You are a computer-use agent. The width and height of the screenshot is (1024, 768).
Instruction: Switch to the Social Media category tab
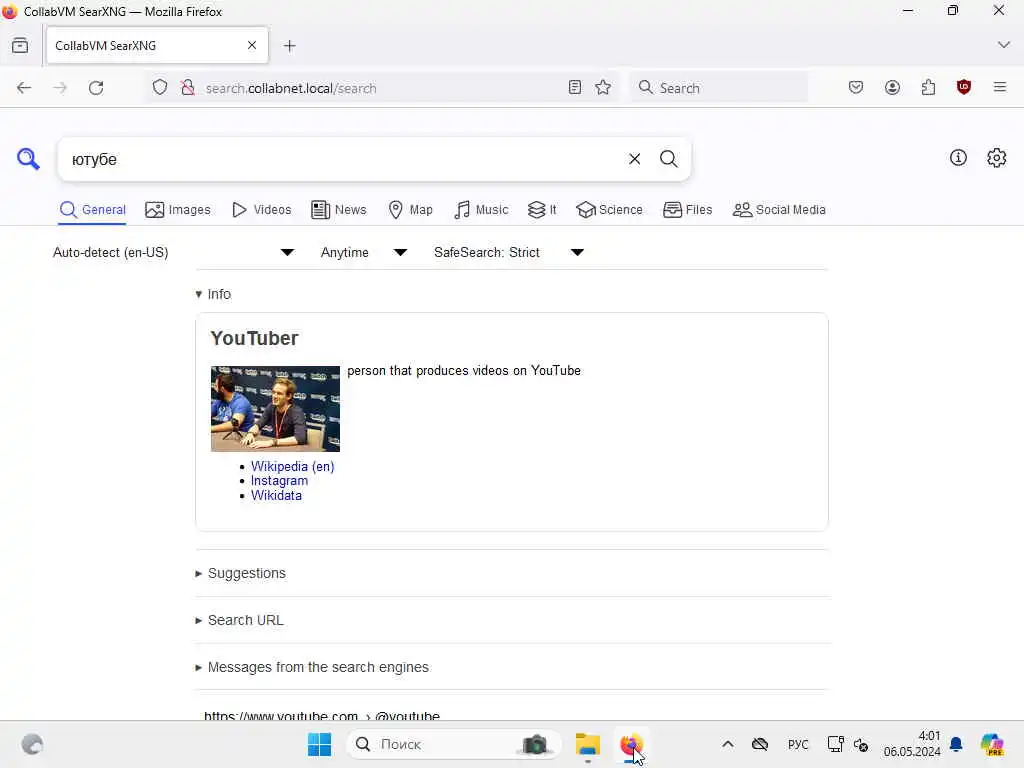coord(779,210)
